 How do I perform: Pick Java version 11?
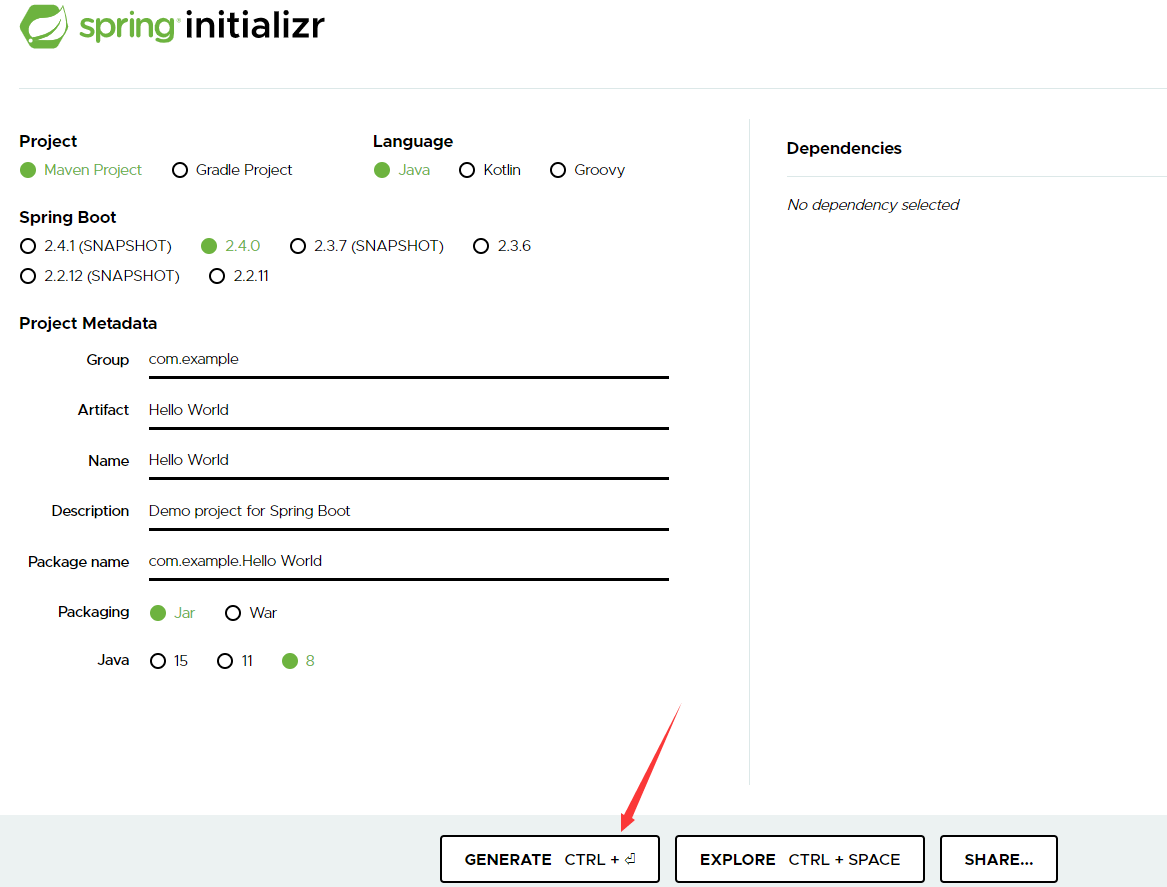(x=235, y=661)
